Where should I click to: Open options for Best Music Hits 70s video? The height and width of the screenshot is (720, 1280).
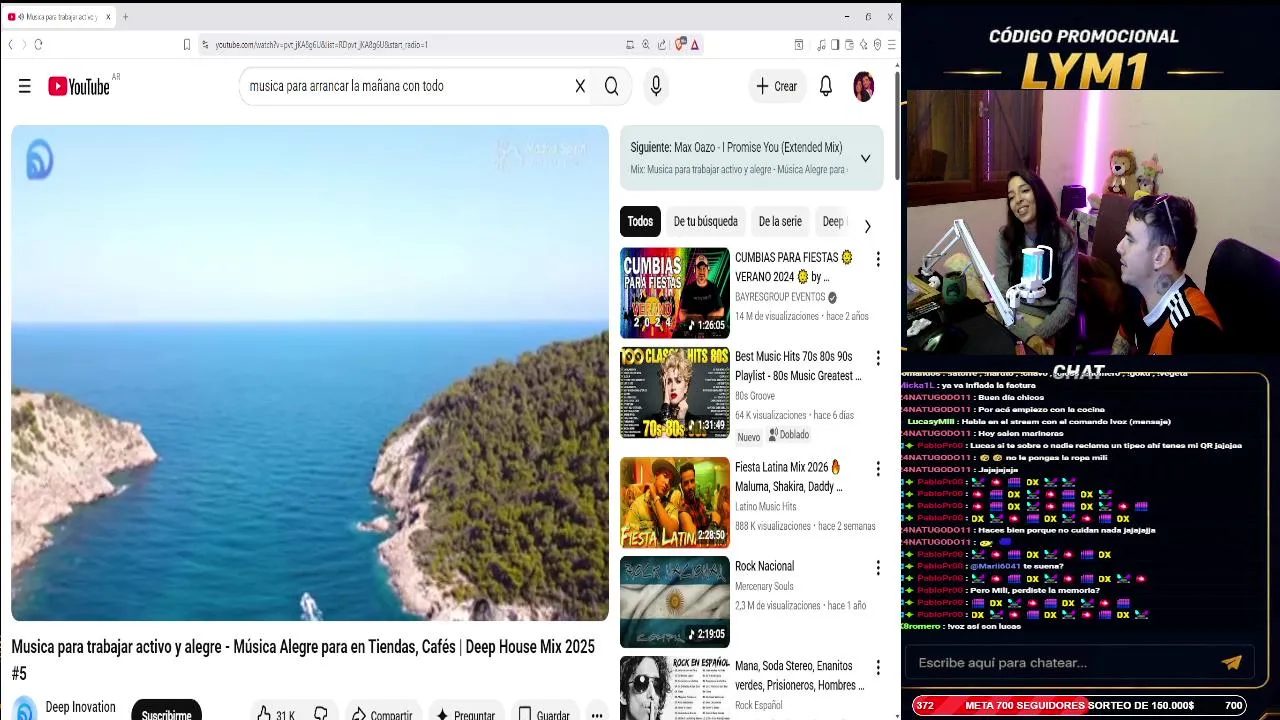click(878, 358)
